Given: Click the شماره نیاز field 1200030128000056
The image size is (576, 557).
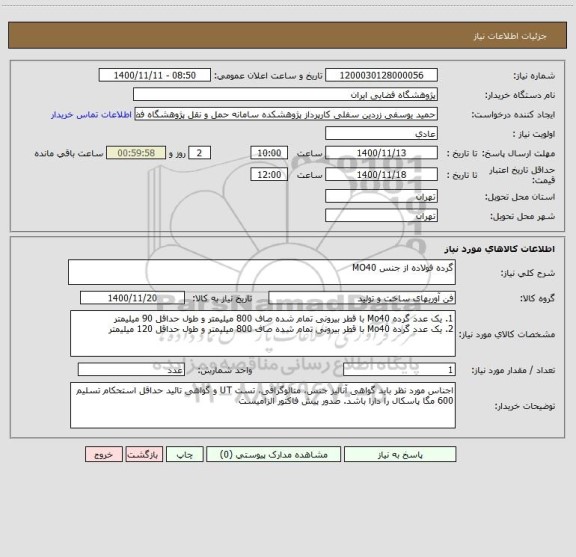Looking at the screenshot, I should point(381,75).
